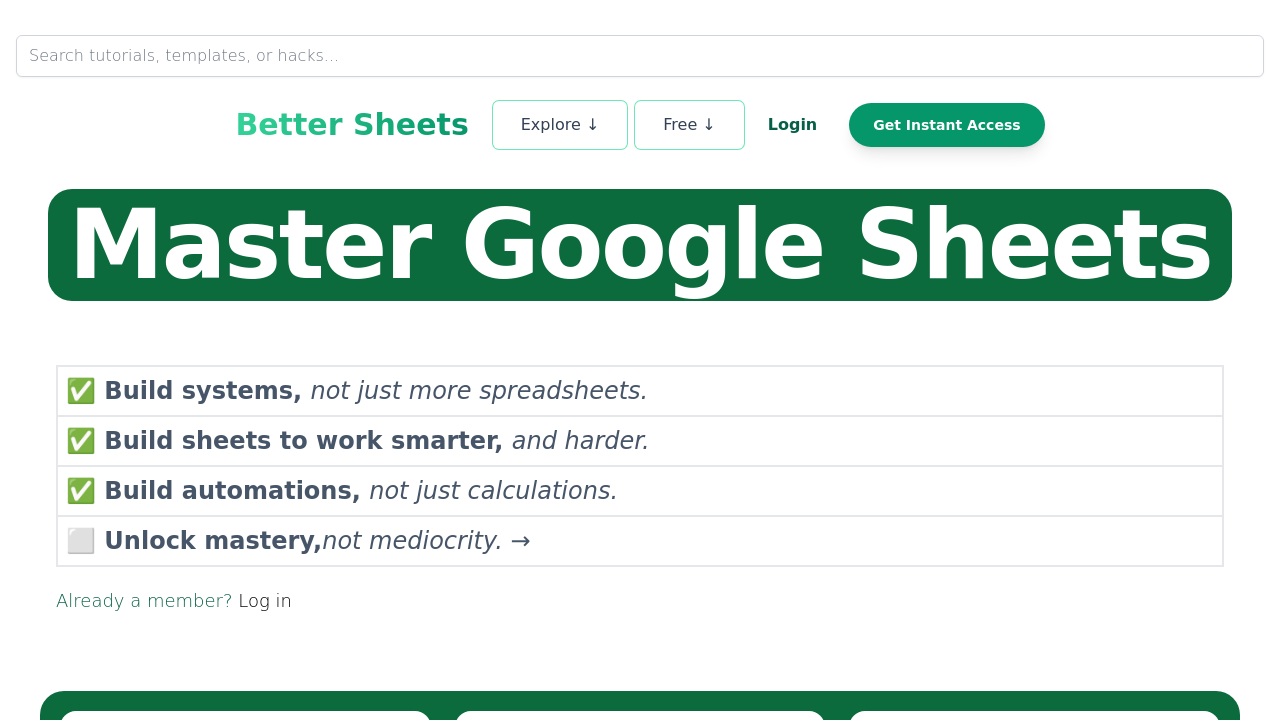Select Login from the navigation bar

point(792,124)
